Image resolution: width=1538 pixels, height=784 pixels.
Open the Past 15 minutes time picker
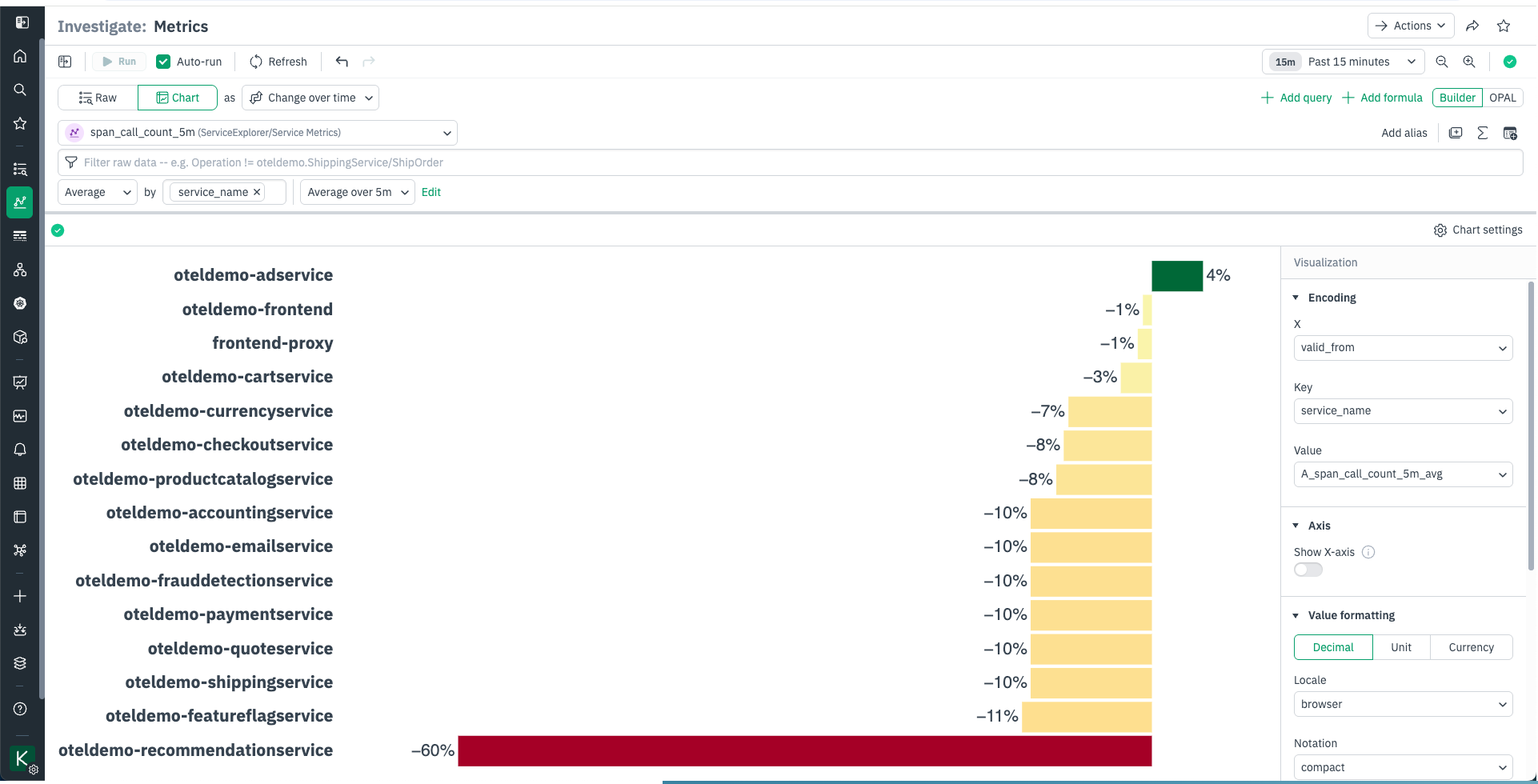1344,62
